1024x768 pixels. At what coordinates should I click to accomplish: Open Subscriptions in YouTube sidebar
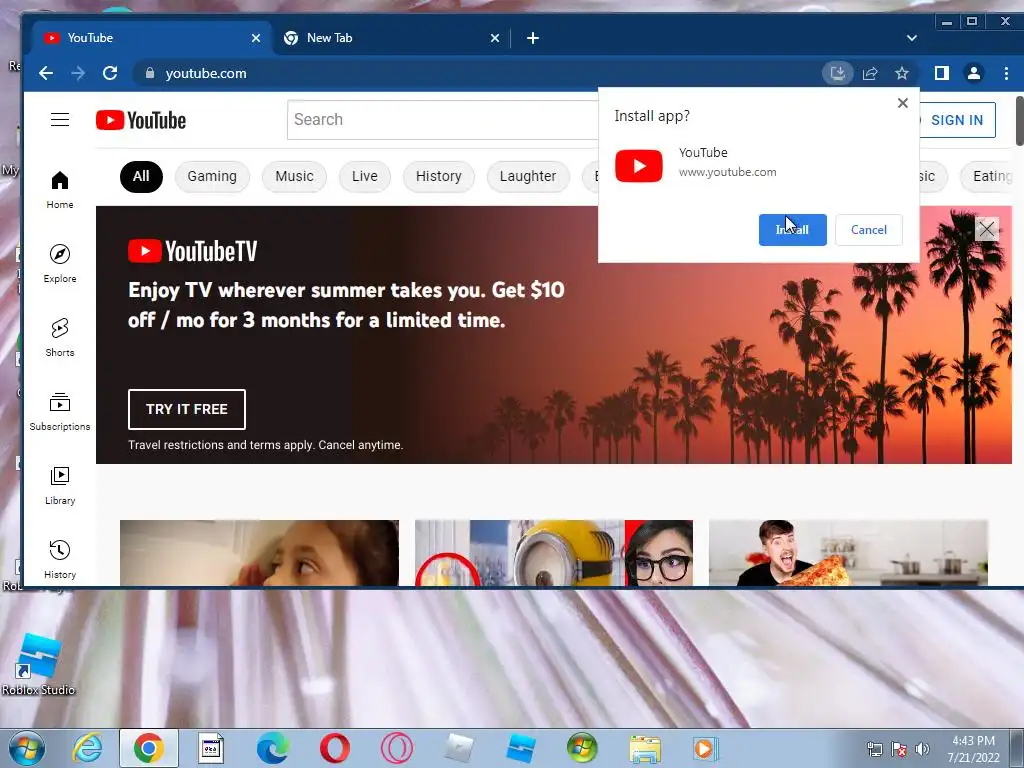[60, 411]
